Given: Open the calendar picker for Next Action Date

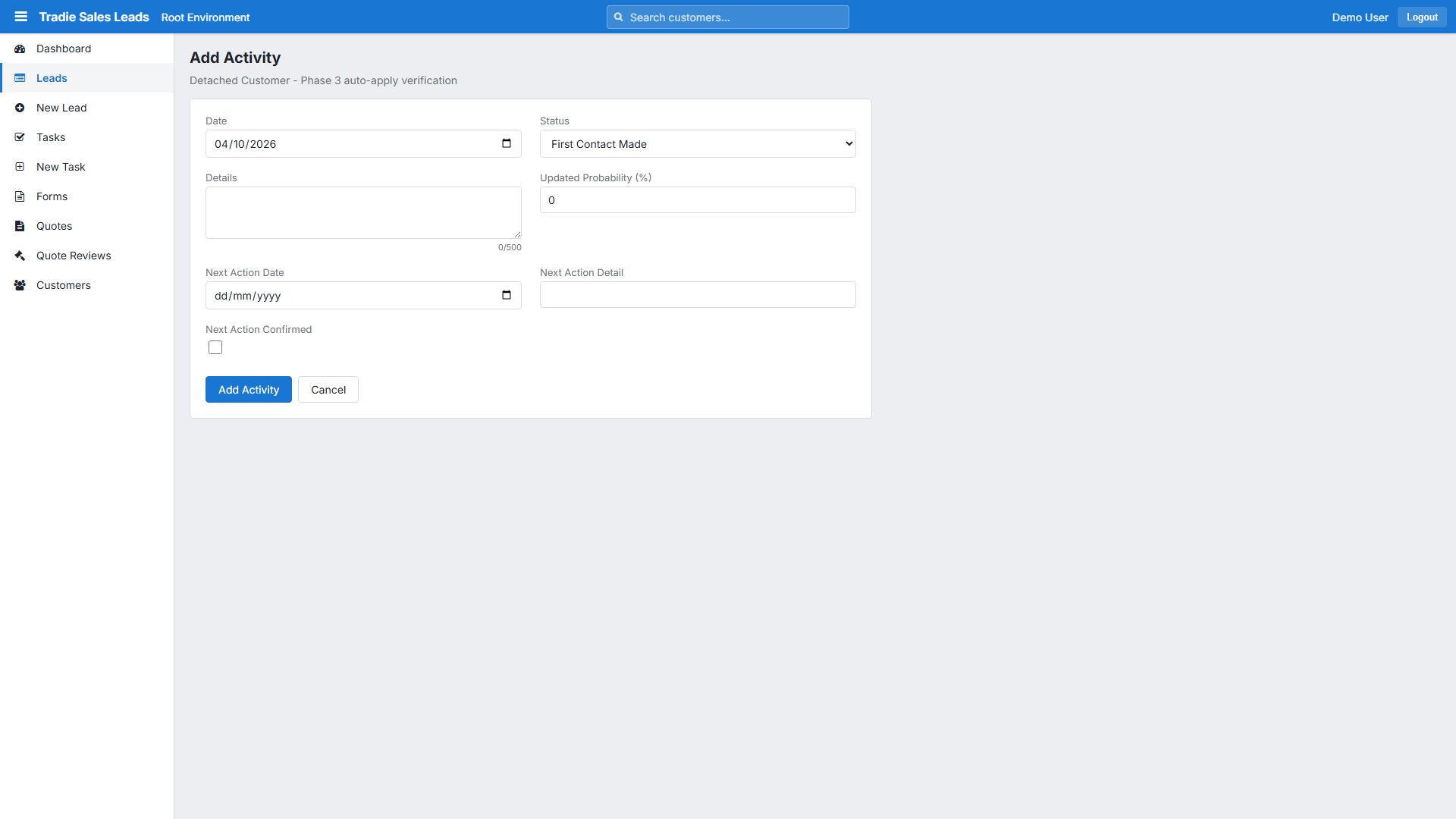Looking at the screenshot, I should (x=507, y=295).
